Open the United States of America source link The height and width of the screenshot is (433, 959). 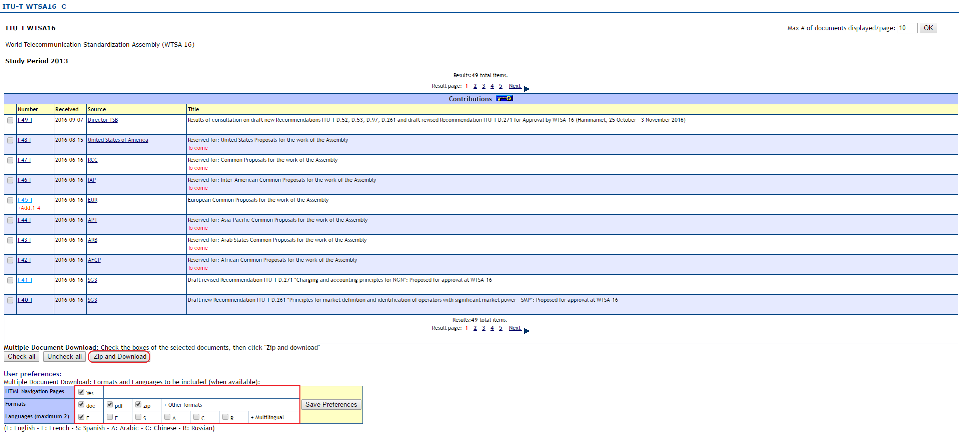[x=117, y=140]
